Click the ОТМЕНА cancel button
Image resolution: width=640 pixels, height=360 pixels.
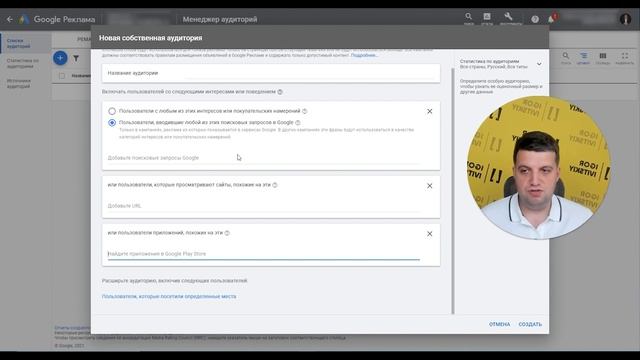pyautogui.click(x=500, y=324)
